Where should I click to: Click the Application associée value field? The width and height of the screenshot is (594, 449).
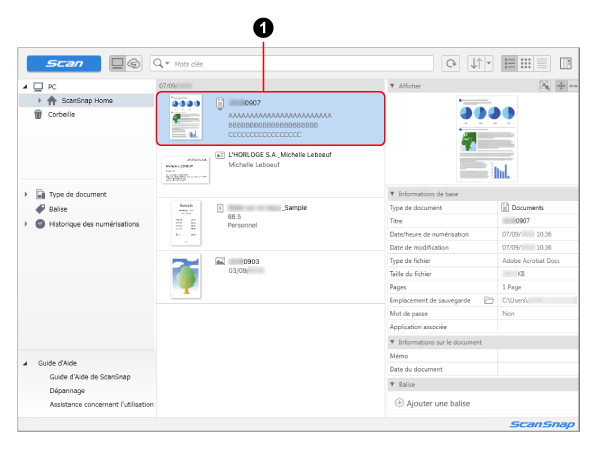pos(538,327)
